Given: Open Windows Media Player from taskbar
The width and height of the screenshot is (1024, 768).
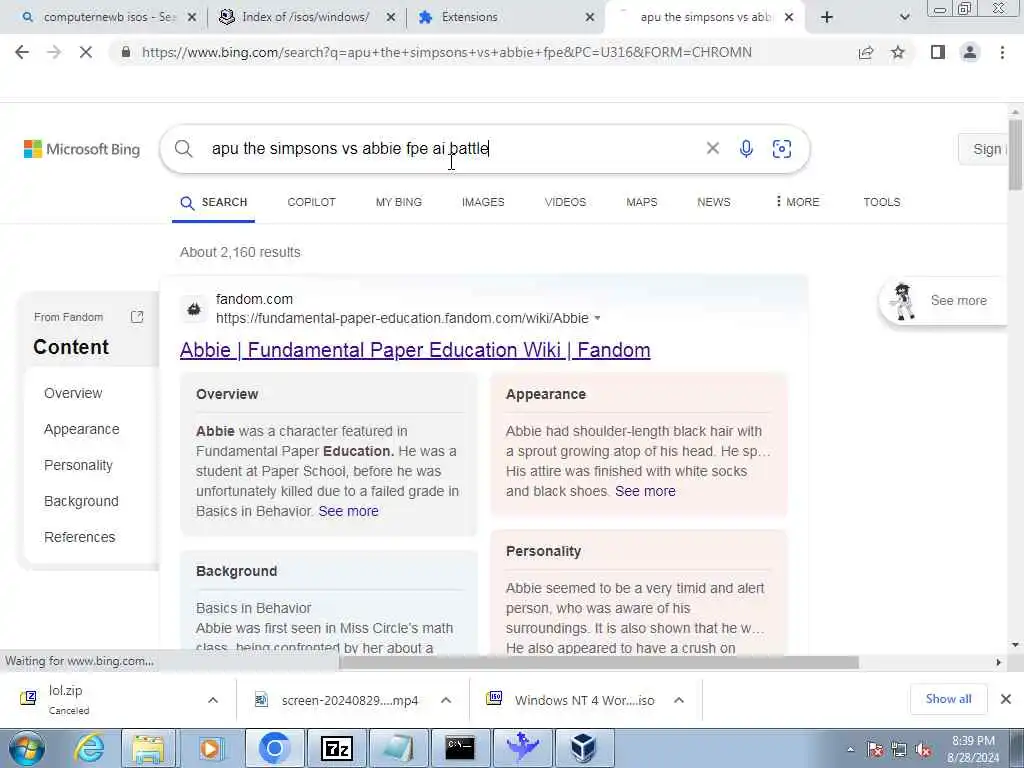Looking at the screenshot, I should pyautogui.click(x=210, y=748).
